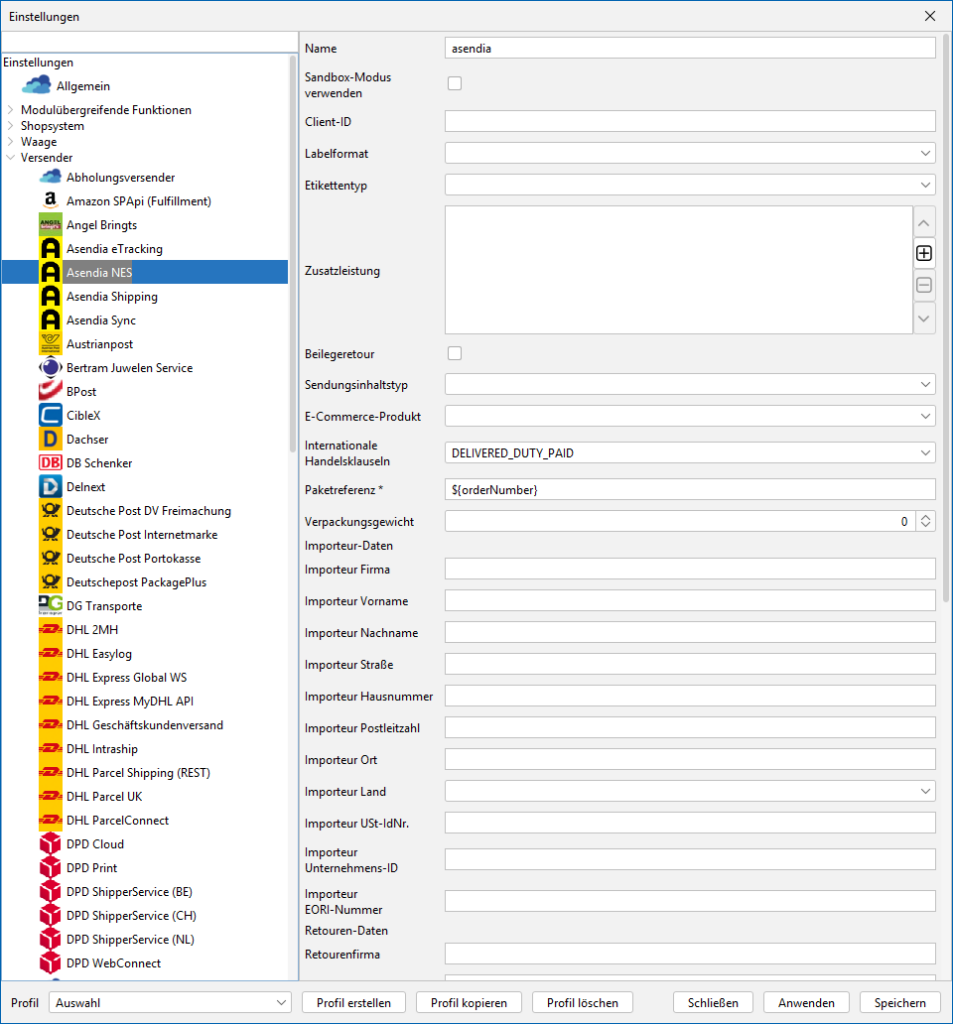This screenshot has height=1024, width=953.
Task: Select the DPD Cloud box icon
Action: [x=50, y=844]
